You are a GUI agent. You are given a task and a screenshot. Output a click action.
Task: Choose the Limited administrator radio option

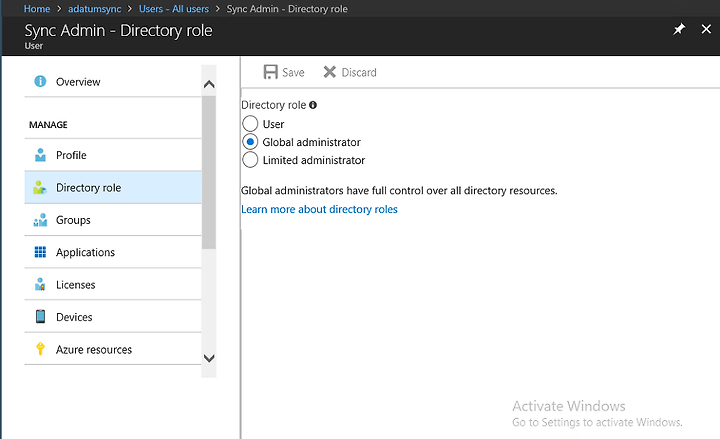click(x=250, y=160)
